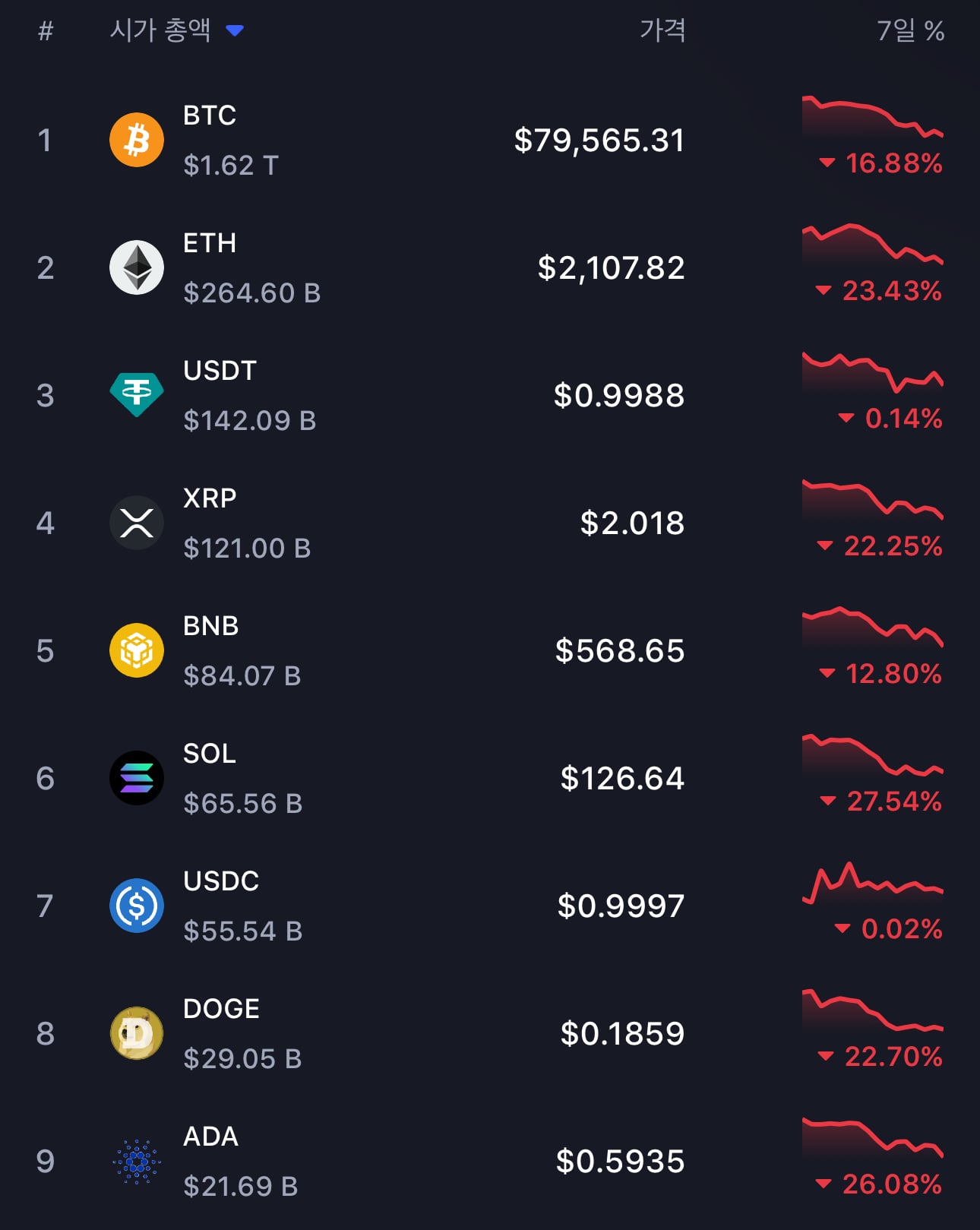
Task: Tap SOL 27.54% weekly change
Action: point(882,802)
